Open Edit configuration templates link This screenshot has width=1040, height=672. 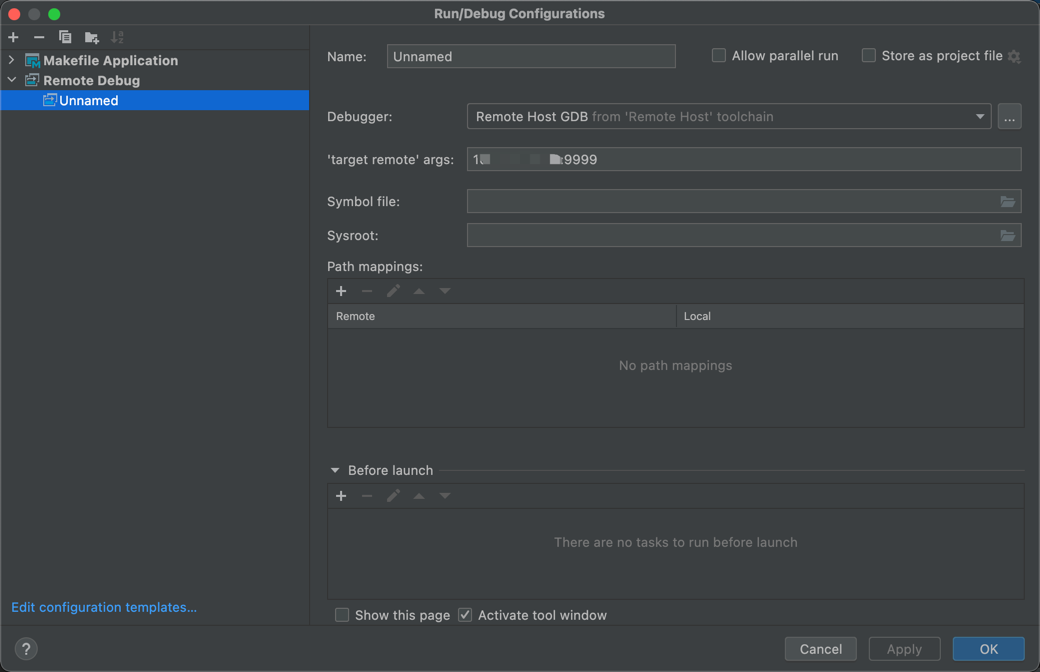(x=104, y=607)
